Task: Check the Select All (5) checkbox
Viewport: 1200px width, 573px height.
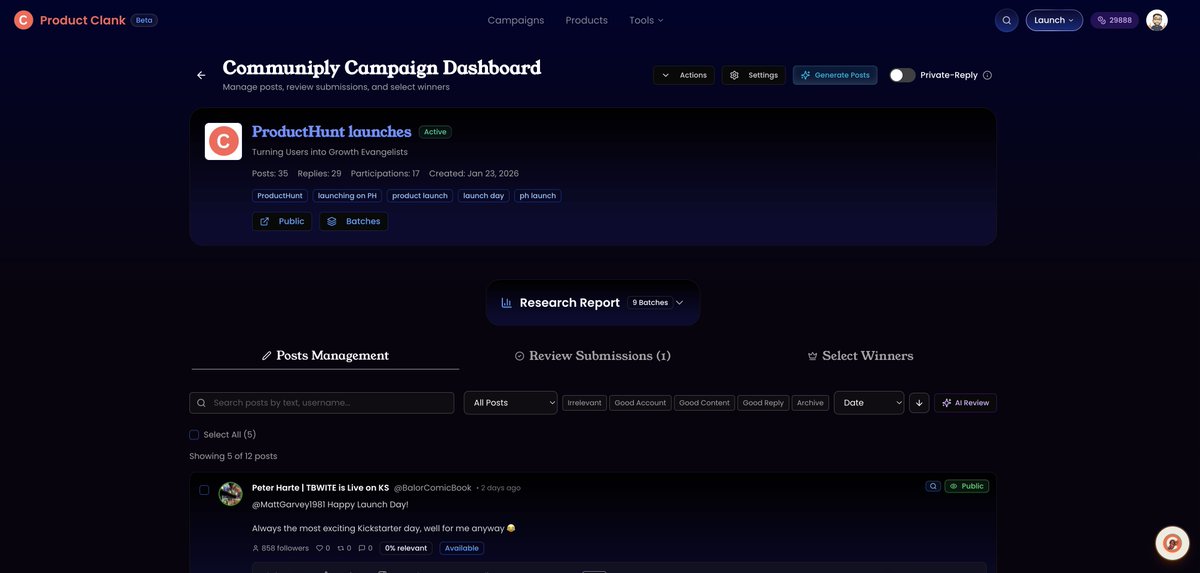Action: coord(194,435)
